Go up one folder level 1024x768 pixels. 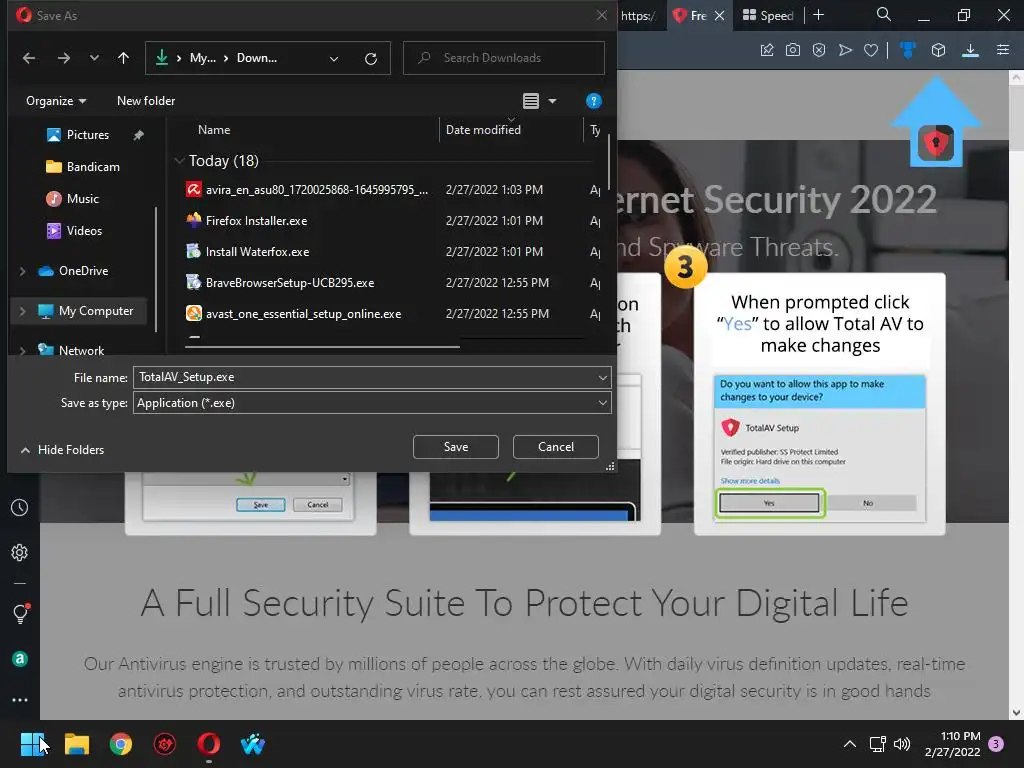[x=123, y=58]
